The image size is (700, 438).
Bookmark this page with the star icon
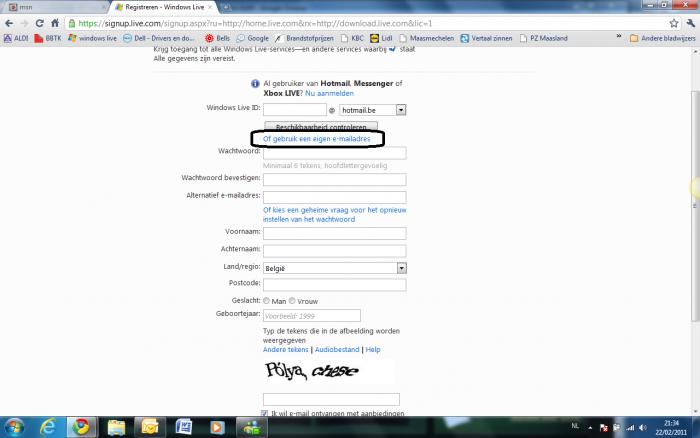674,23
